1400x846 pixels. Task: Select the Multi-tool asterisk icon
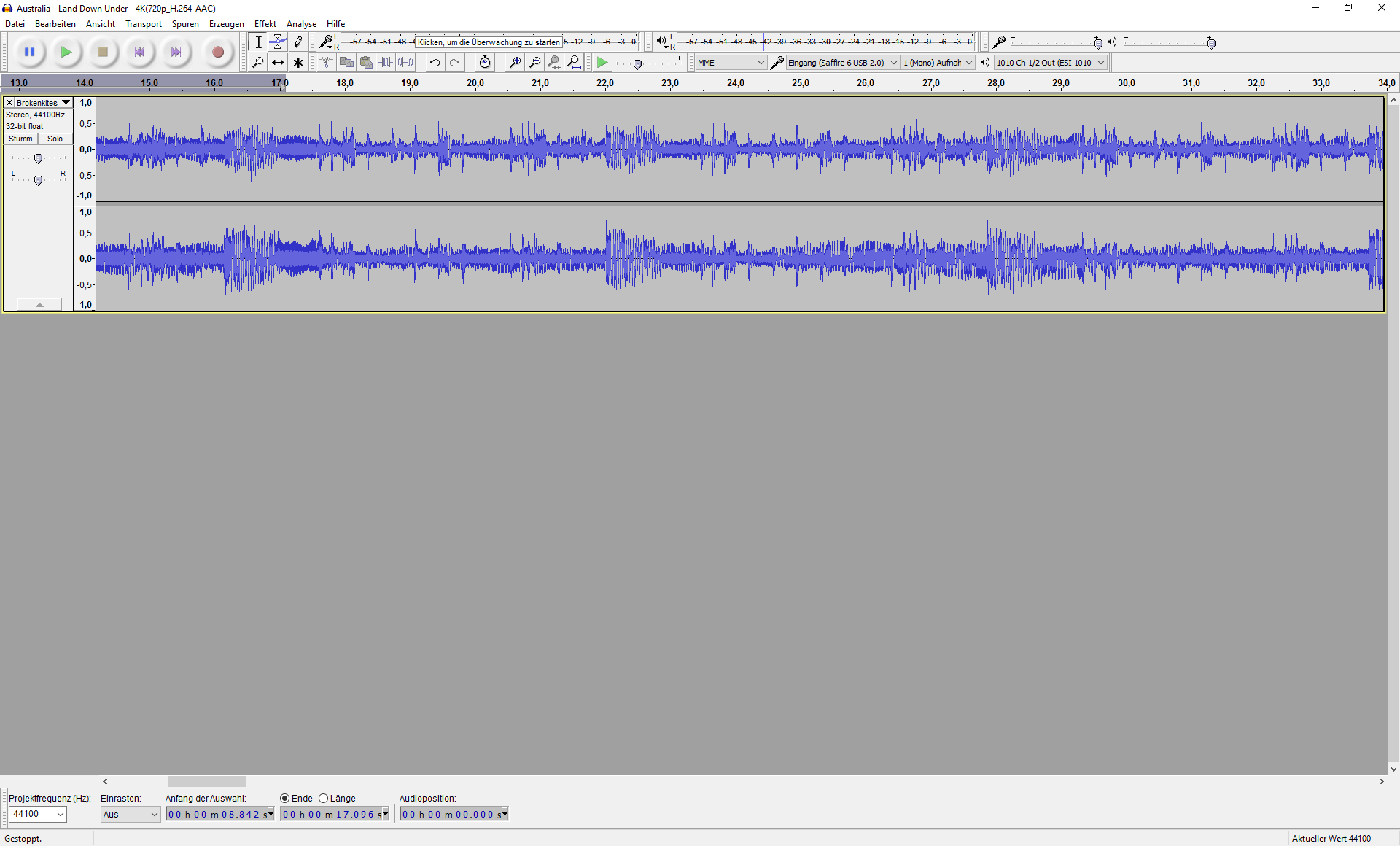[x=298, y=63]
